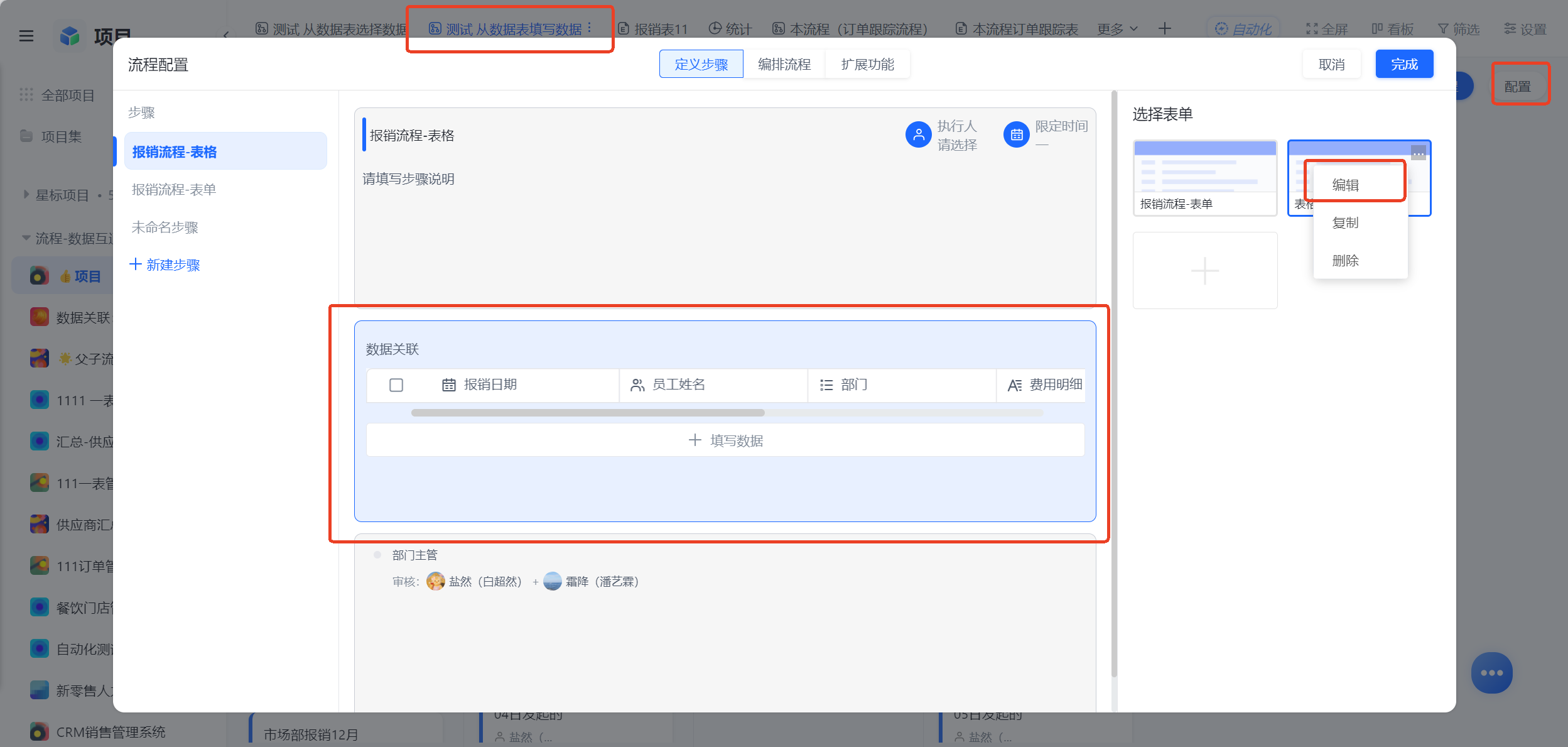This screenshot has width=1568, height=747.
Task: Open the 报销表11 view tab
Action: click(x=653, y=29)
